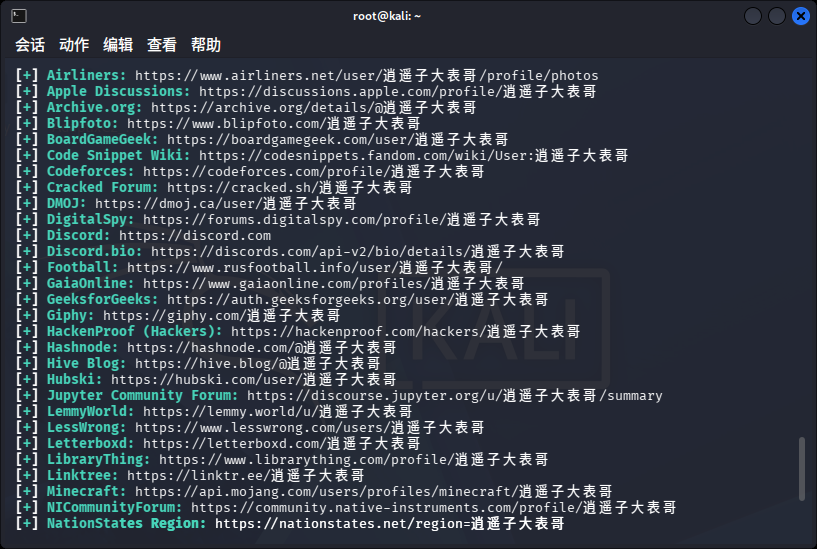
Task: Click the terminal vertical scrollbar thumb
Action: 801,469
